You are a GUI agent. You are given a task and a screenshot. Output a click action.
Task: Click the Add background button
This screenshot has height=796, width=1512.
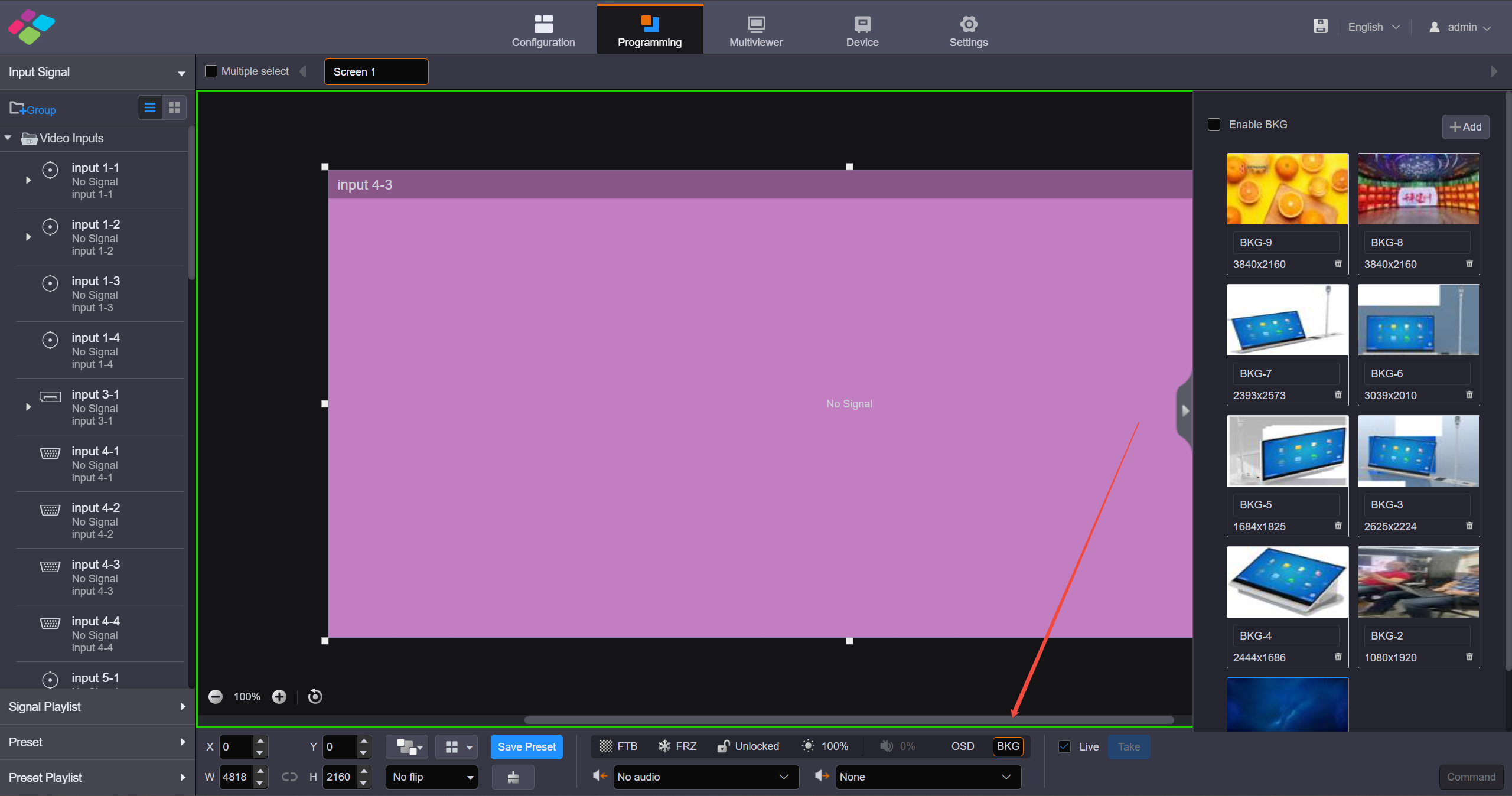pyautogui.click(x=1465, y=127)
